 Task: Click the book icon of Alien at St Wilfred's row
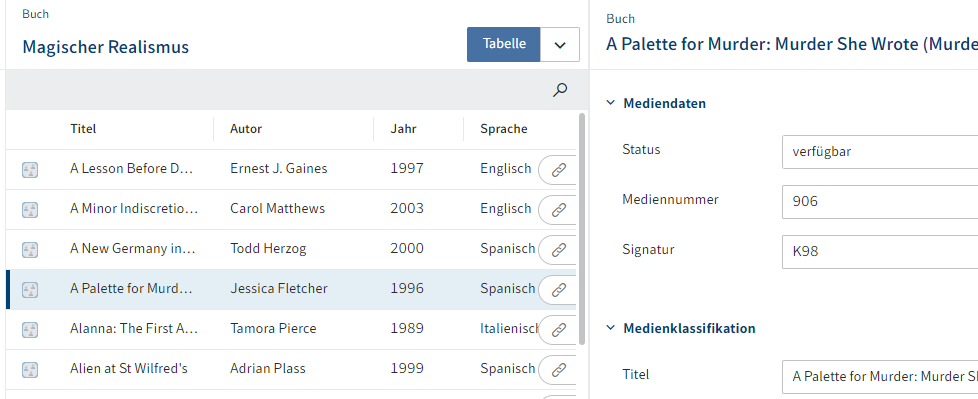point(30,369)
